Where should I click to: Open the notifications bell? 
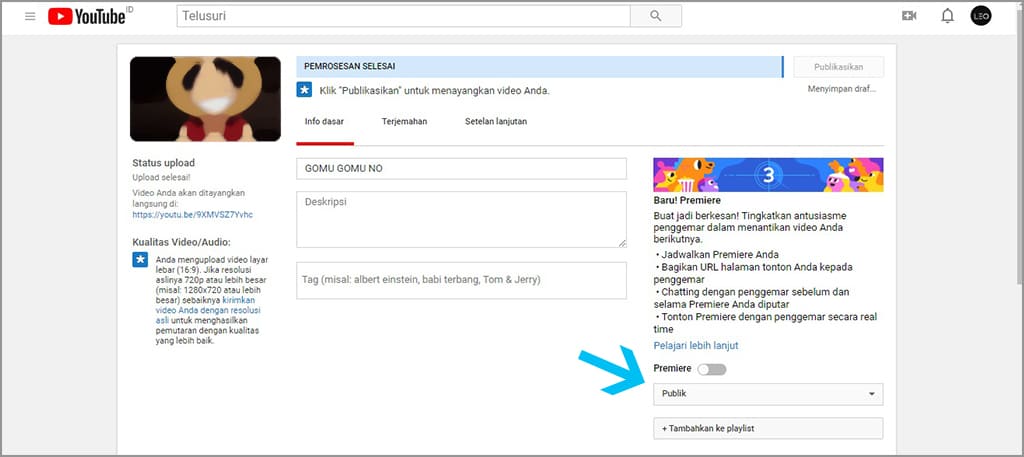[947, 16]
